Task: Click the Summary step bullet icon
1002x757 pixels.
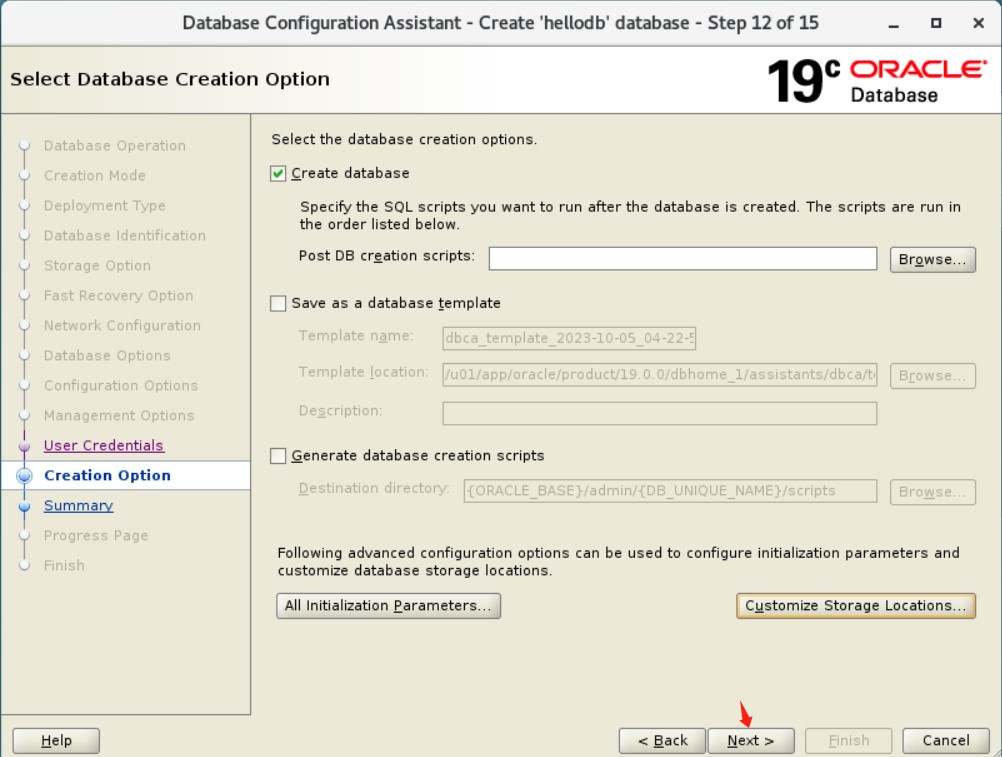Action: click(x=24, y=506)
